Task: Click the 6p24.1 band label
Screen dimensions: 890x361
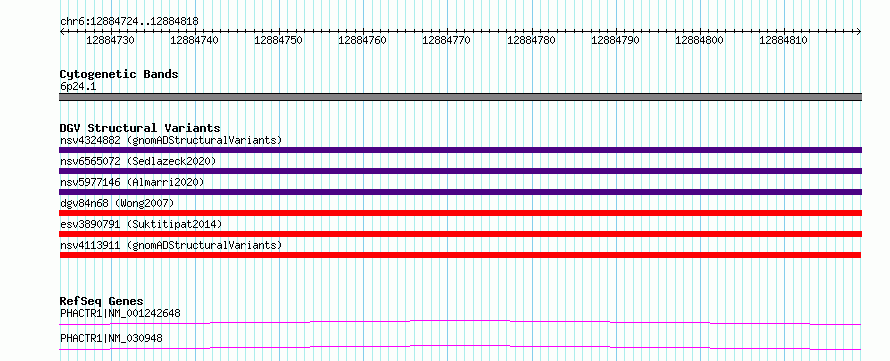Action: click(78, 87)
